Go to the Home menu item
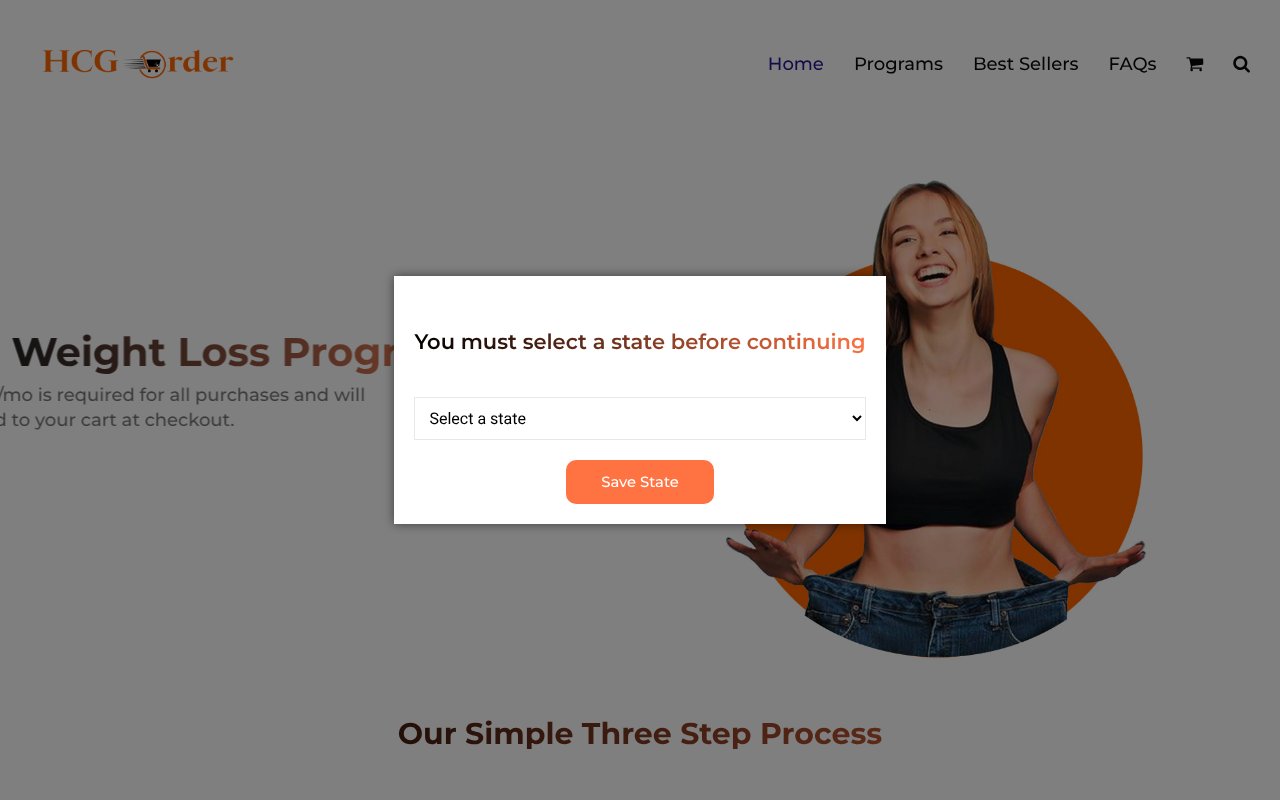 tap(796, 64)
